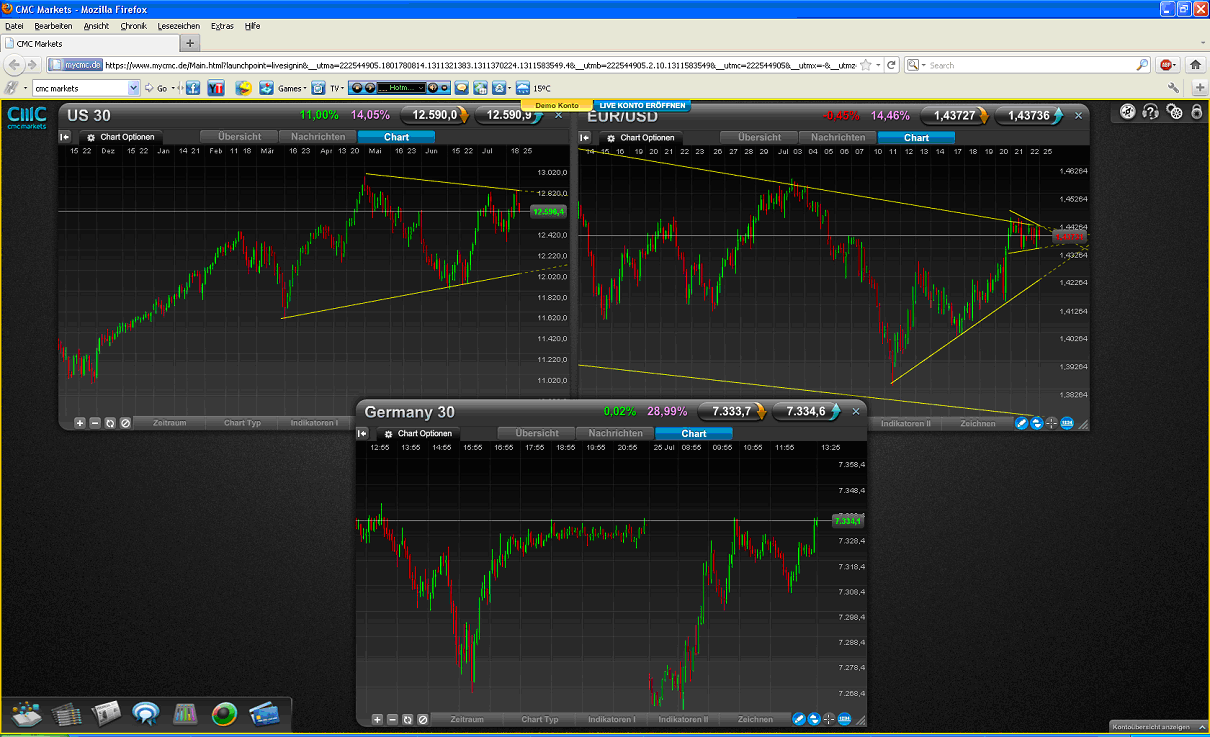Screen dimensions: 1210x737
Task: Expand Indikatoren II on Germany 30 chart
Action: (x=683, y=719)
